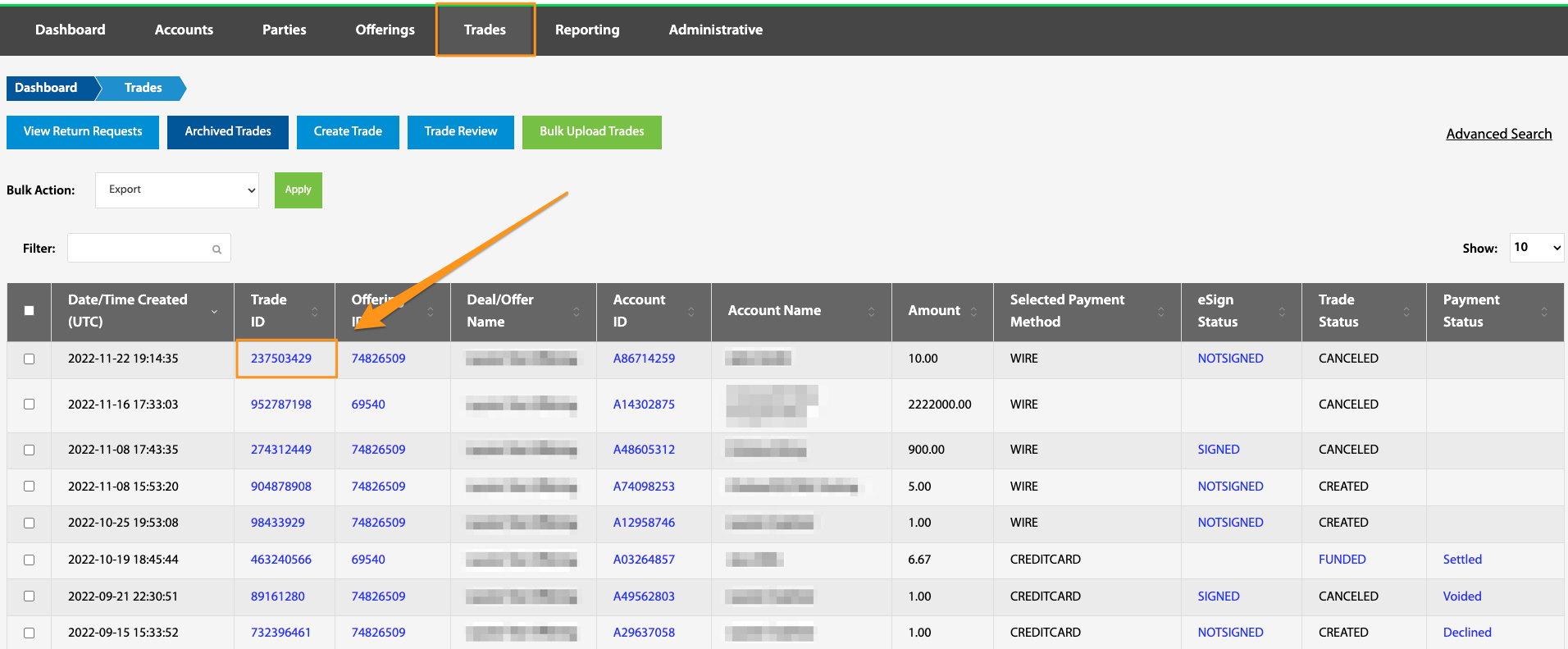Click Declined payment status link
This screenshot has width=1568, height=649.
(x=1467, y=633)
